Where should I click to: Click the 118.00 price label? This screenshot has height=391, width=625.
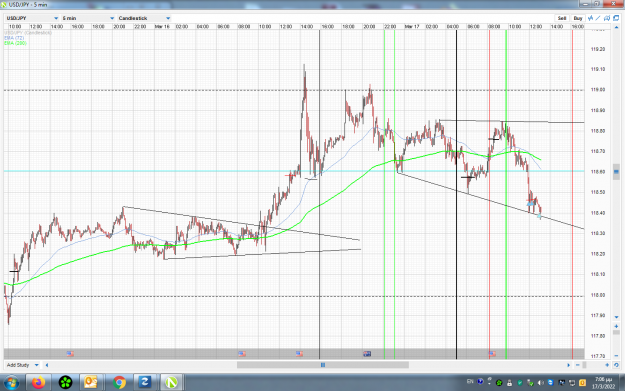597,295
